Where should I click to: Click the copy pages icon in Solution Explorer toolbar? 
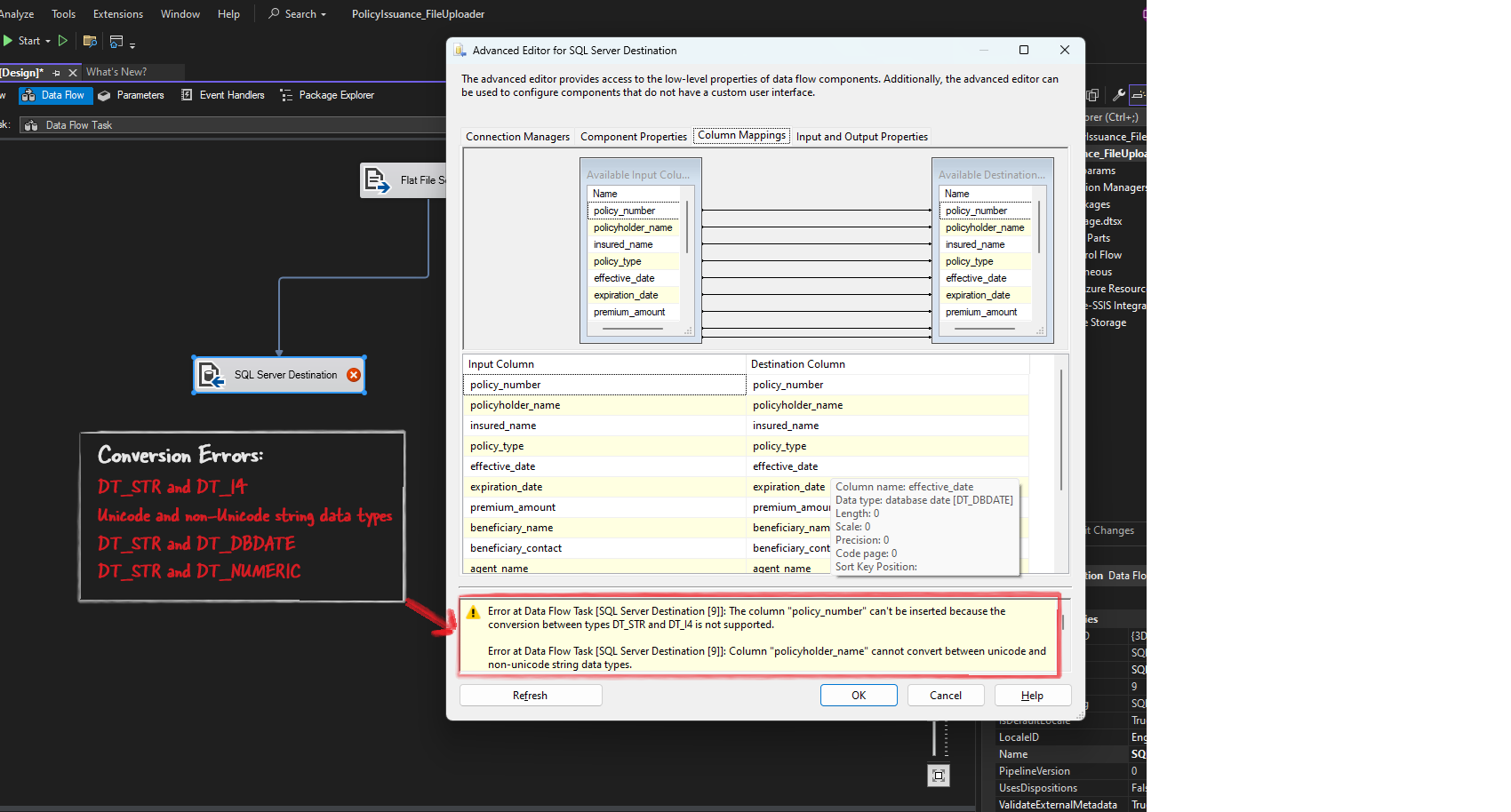coord(1093,95)
